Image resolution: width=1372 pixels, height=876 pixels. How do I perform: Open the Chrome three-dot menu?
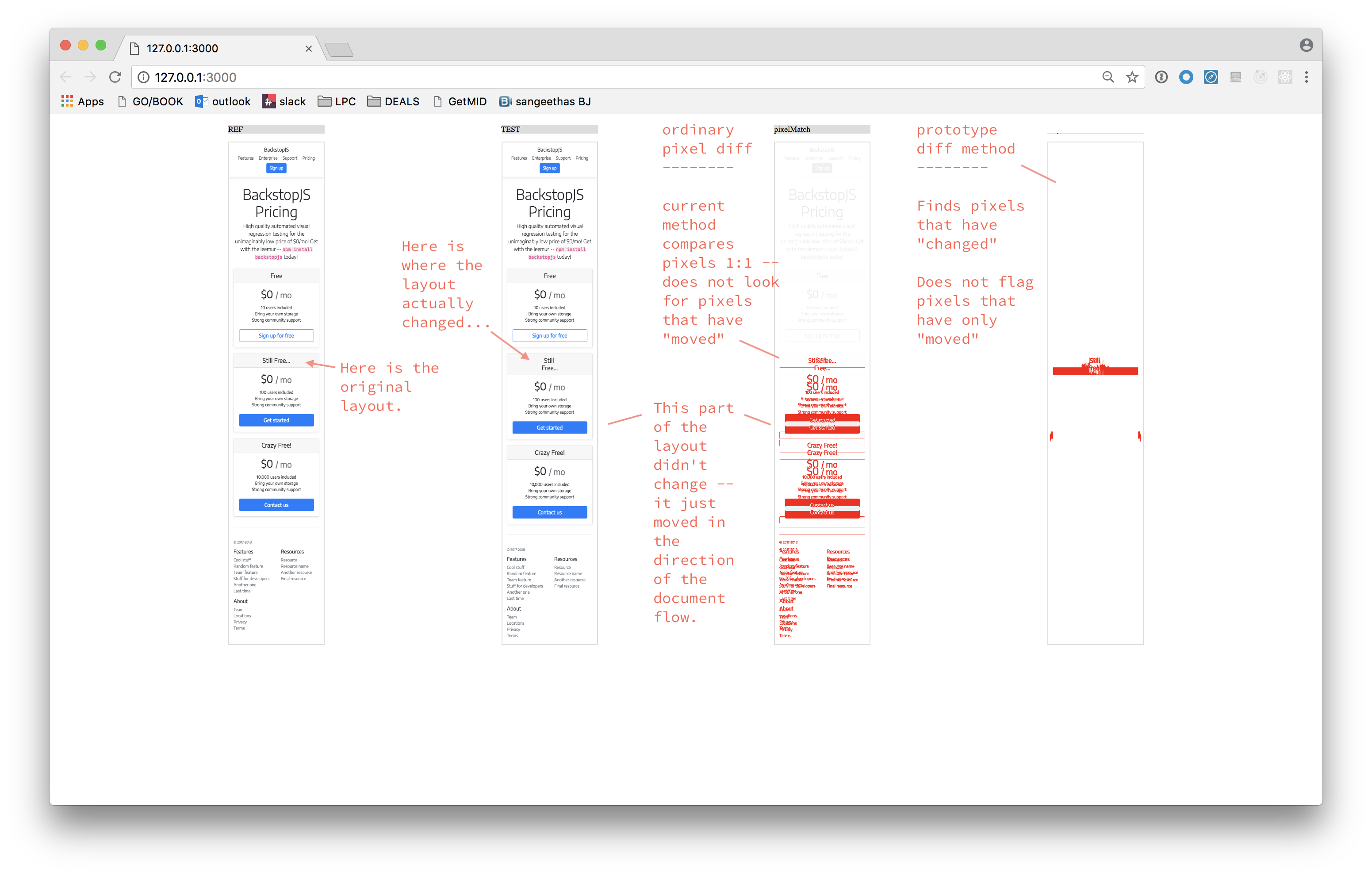pos(1307,77)
